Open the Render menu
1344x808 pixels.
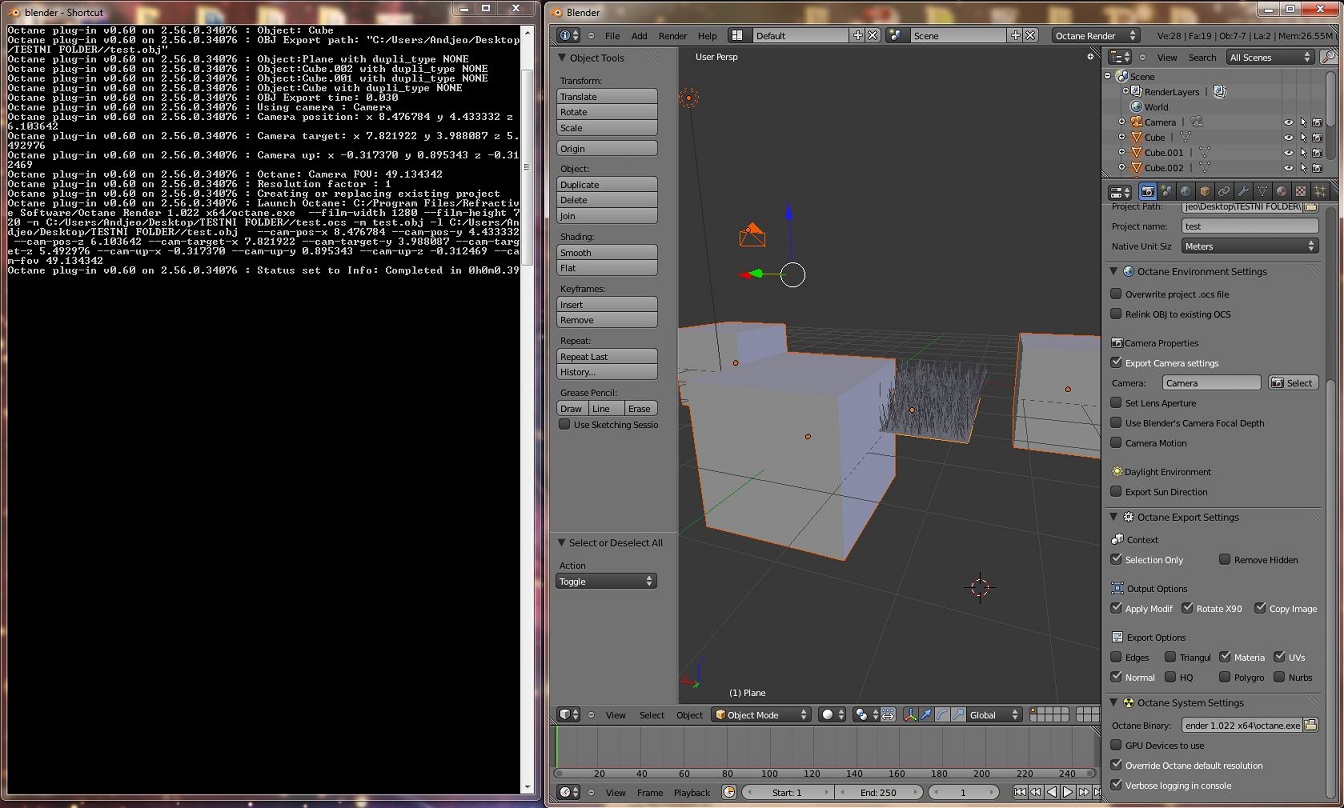(x=673, y=36)
